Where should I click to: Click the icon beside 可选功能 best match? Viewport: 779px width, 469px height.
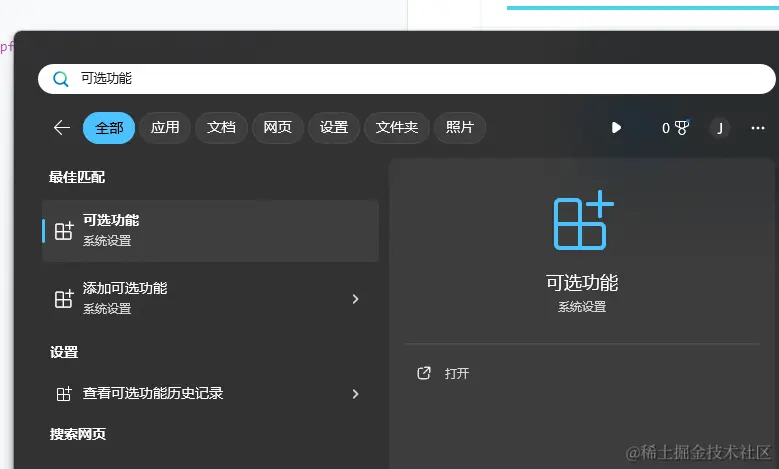[x=64, y=231]
